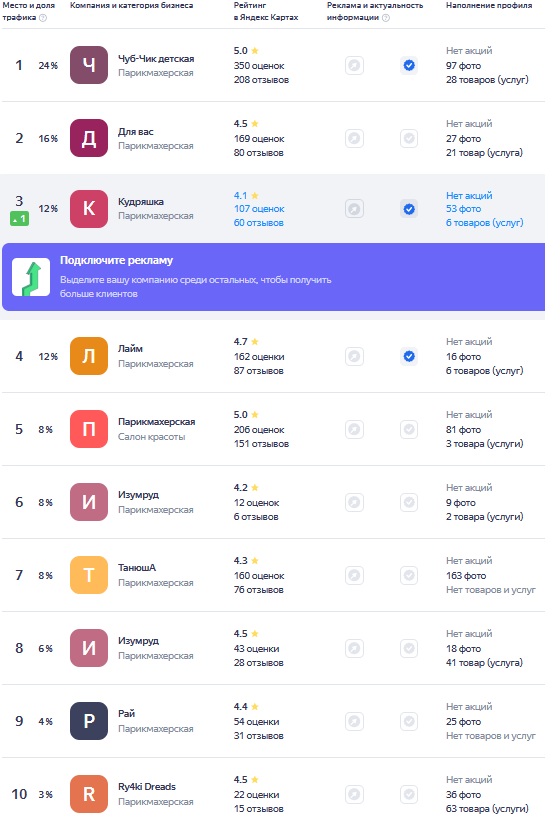This screenshot has width=545, height=825.
Task: Select the orange Лайм avatar icon
Action: [x=89, y=356]
